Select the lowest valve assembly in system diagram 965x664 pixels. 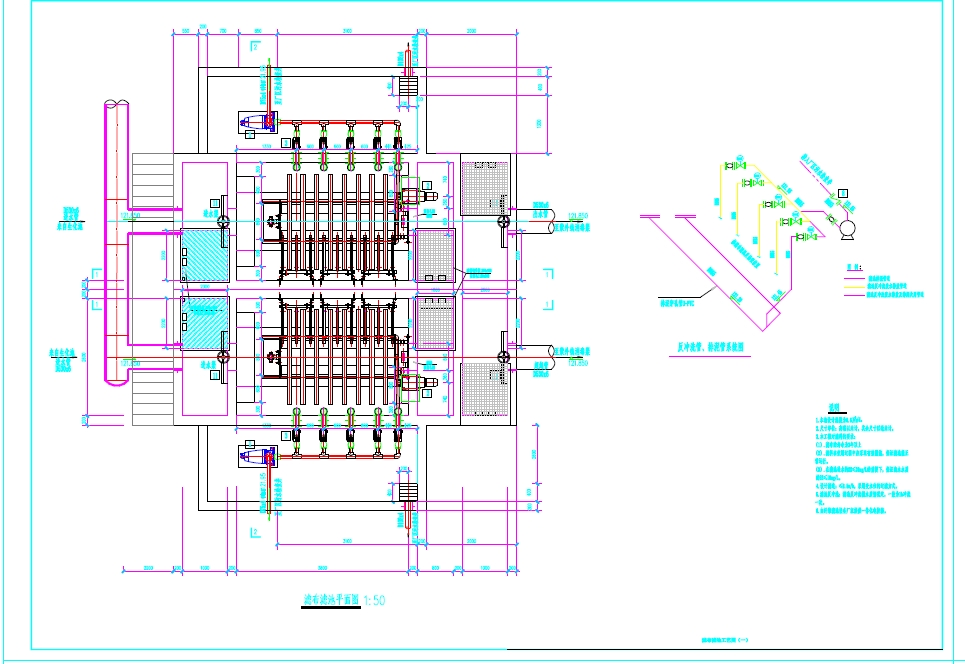click(806, 236)
